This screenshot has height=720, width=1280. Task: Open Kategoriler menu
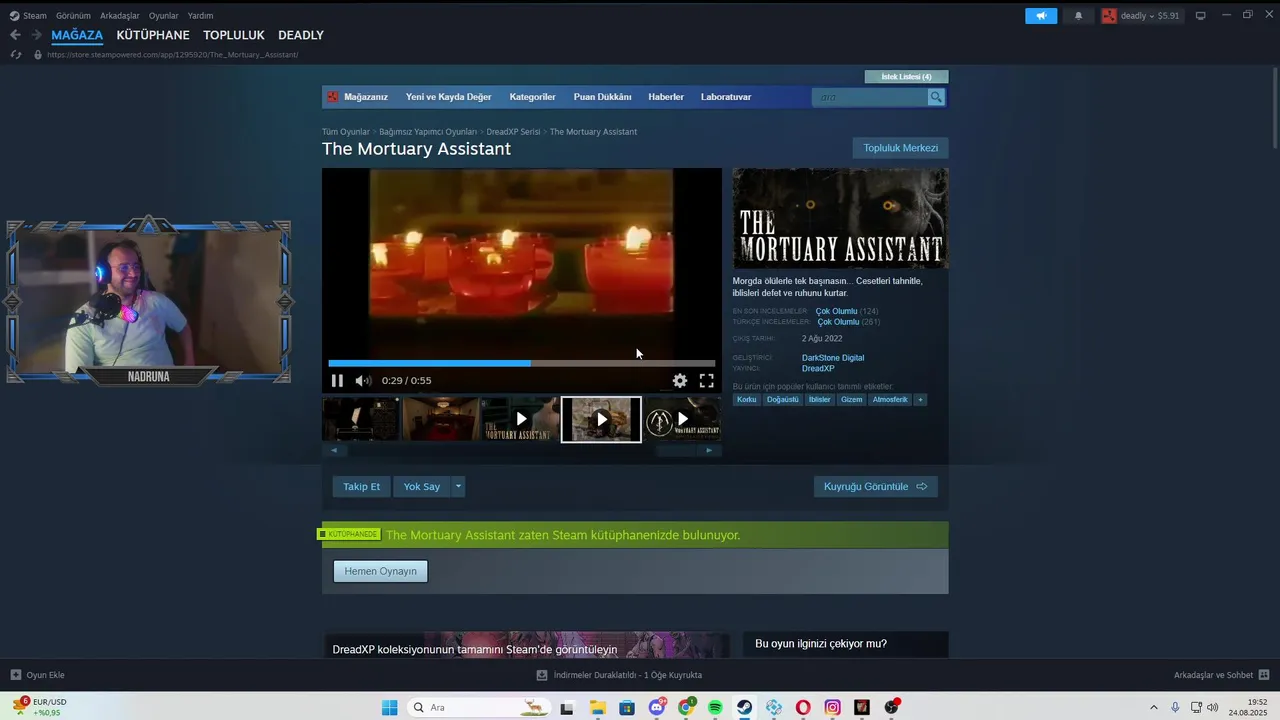[532, 97]
